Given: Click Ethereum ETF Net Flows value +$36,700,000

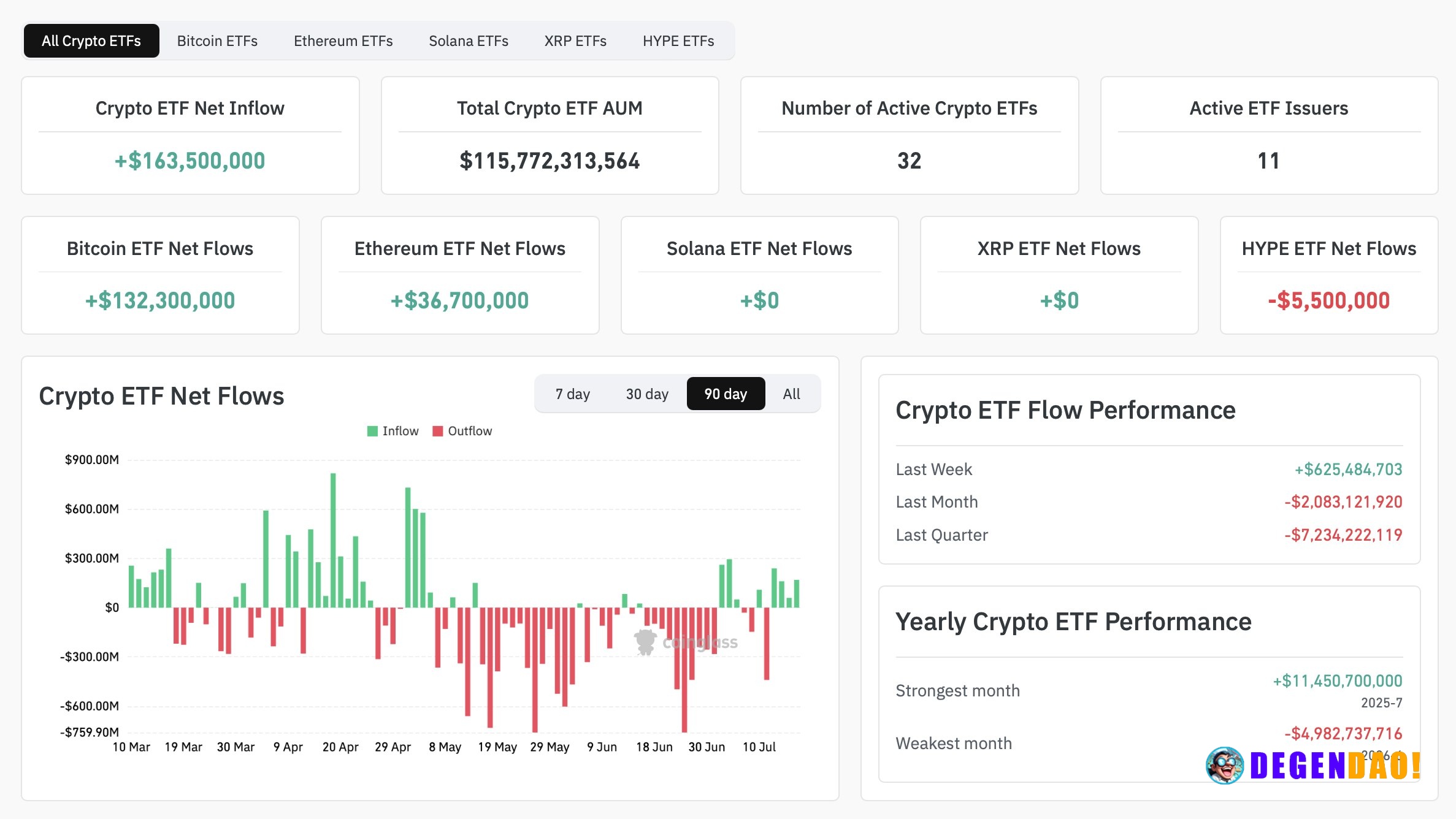Looking at the screenshot, I should 460,301.
